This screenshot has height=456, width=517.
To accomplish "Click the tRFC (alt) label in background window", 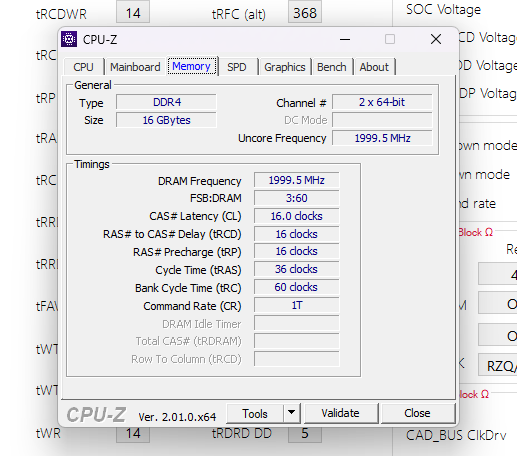I will [239, 14].
